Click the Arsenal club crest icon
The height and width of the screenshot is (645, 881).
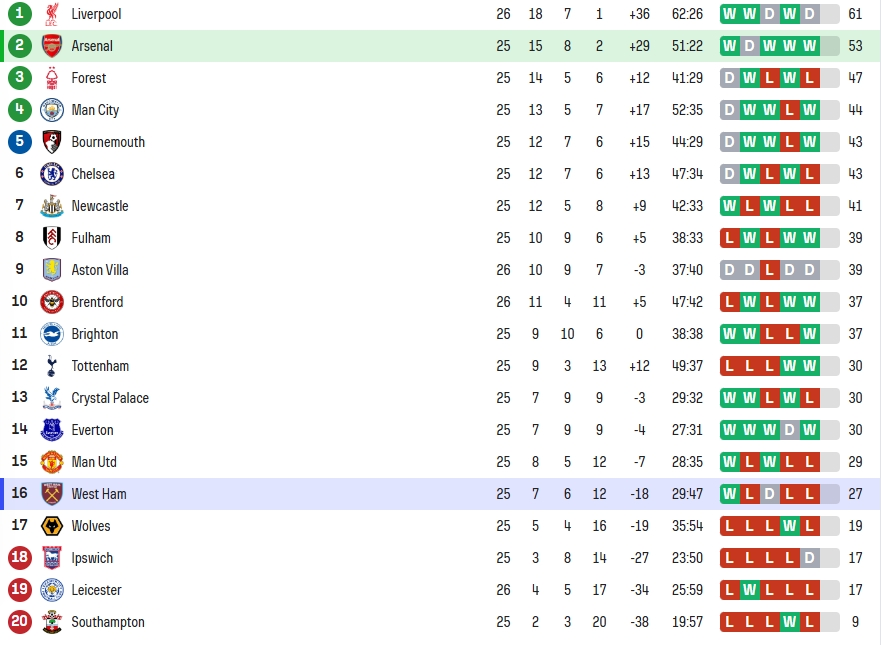pyautogui.click(x=52, y=46)
